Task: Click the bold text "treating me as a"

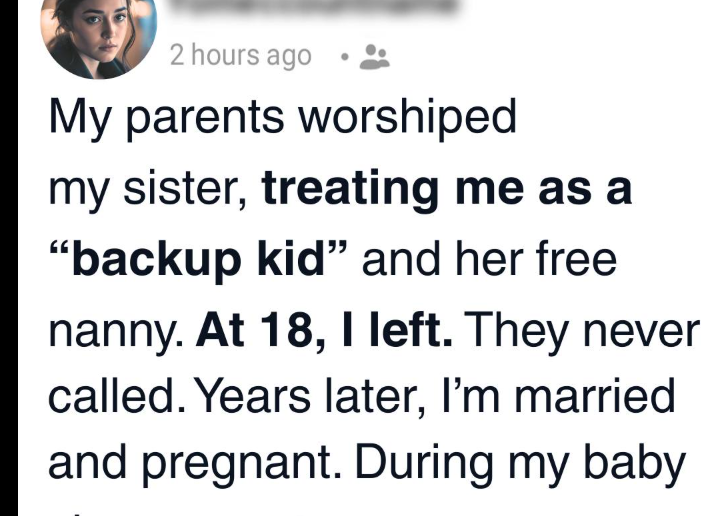Action: tap(447, 188)
